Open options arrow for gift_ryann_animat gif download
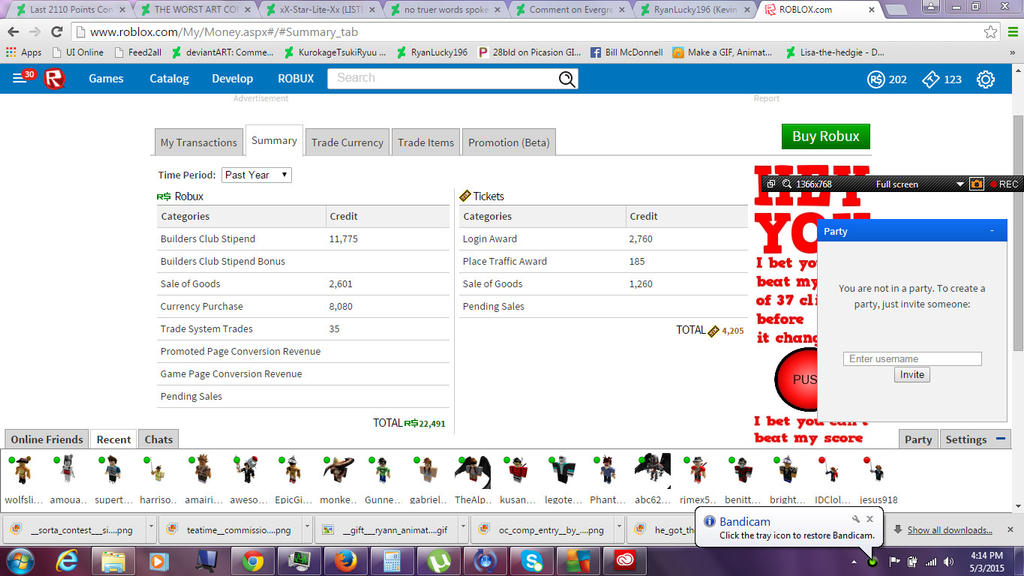1024x576 pixels. (x=462, y=526)
